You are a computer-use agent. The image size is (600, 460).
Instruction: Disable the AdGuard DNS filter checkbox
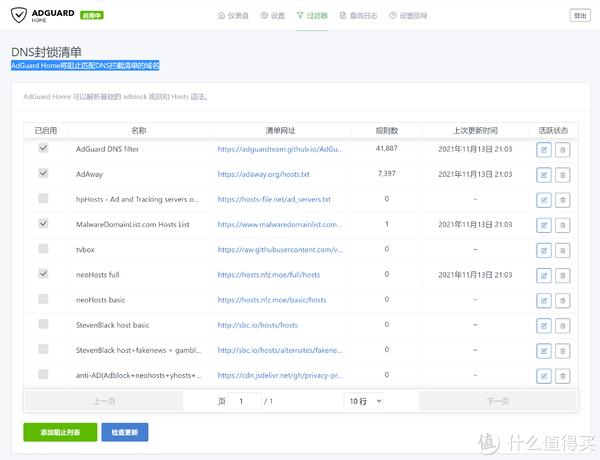(x=43, y=148)
